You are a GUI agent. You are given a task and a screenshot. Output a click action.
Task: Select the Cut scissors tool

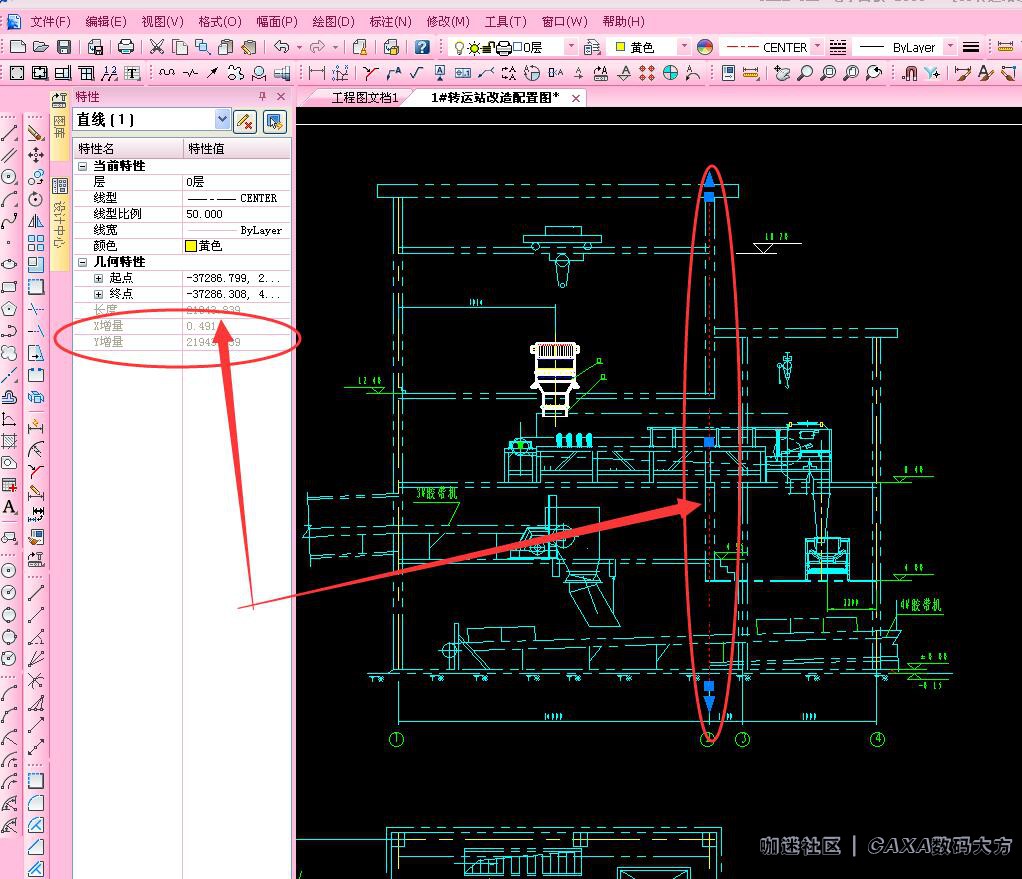pyautogui.click(x=157, y=47)
